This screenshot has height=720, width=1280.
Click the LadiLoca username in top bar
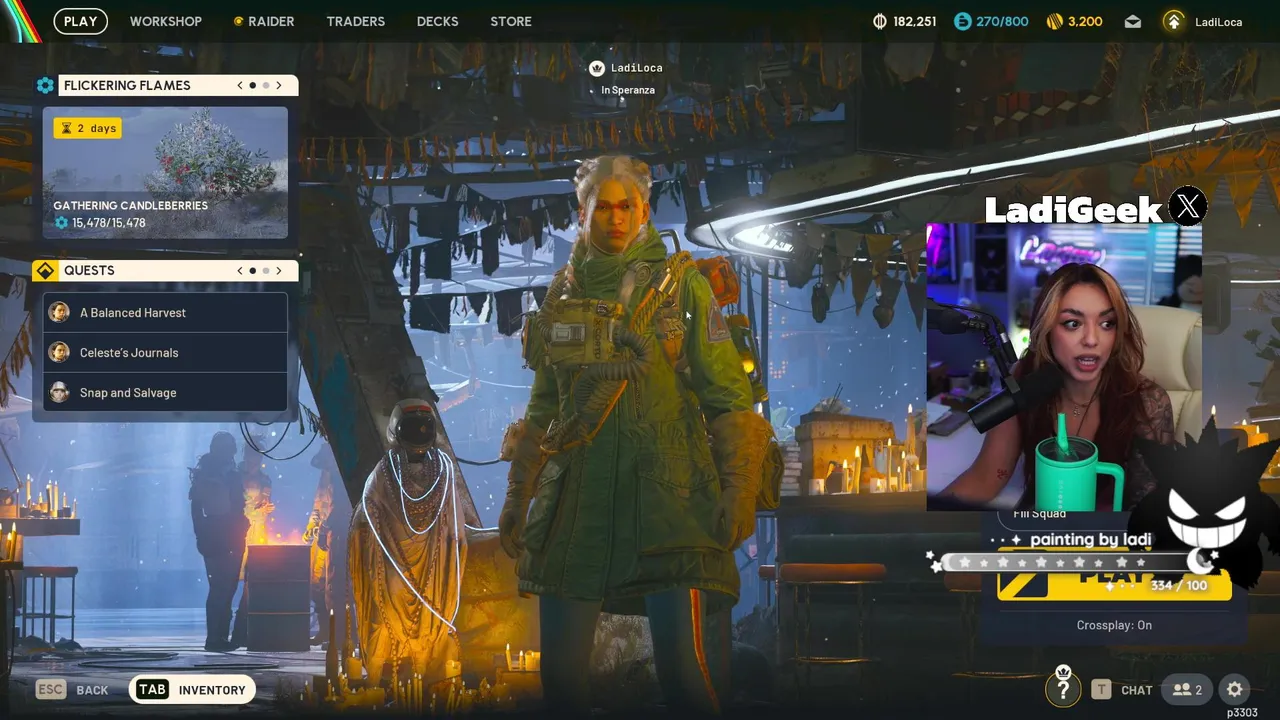click(1218, 22)
